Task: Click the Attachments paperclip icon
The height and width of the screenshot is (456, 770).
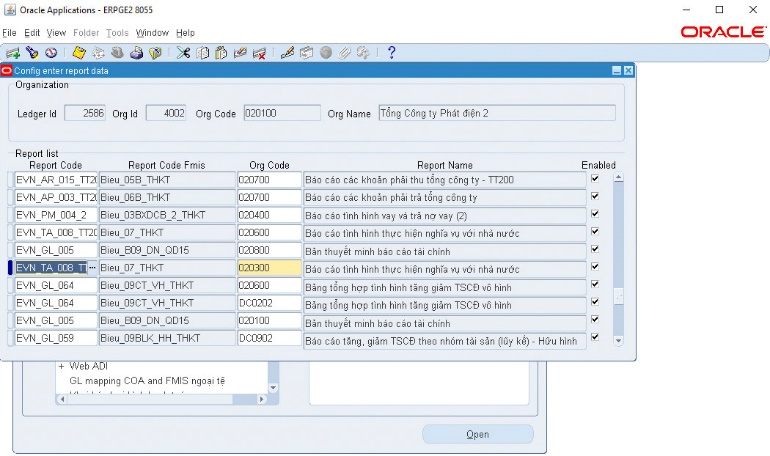Action: pos(345,53)
